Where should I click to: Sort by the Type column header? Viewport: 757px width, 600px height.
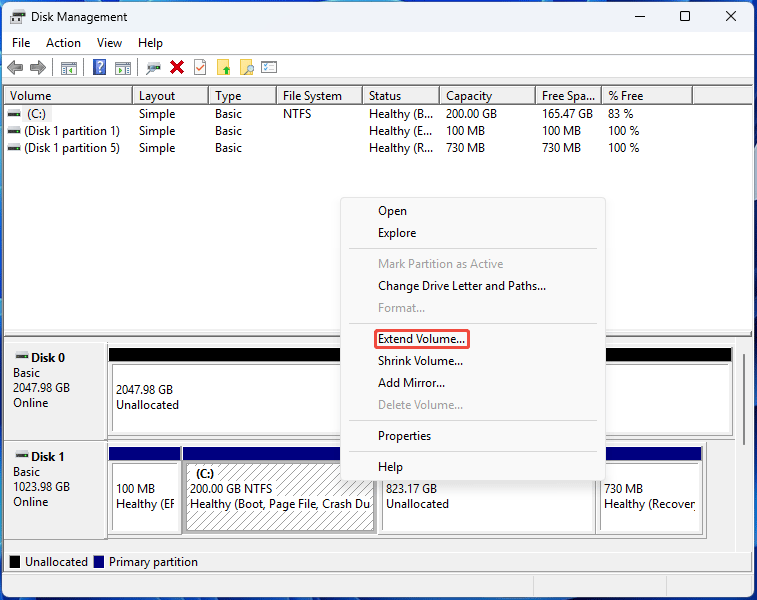point(242,96)
